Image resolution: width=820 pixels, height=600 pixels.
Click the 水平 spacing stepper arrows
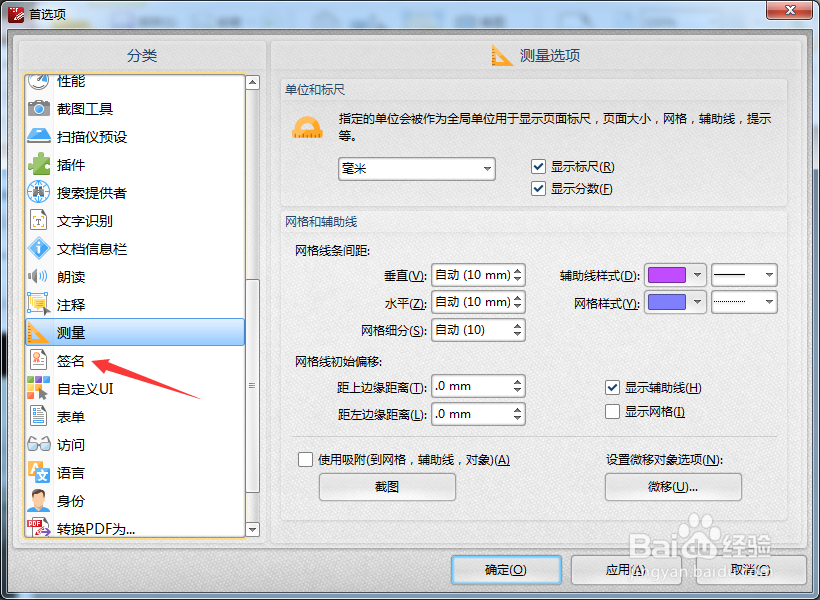(x=518, y=302)
